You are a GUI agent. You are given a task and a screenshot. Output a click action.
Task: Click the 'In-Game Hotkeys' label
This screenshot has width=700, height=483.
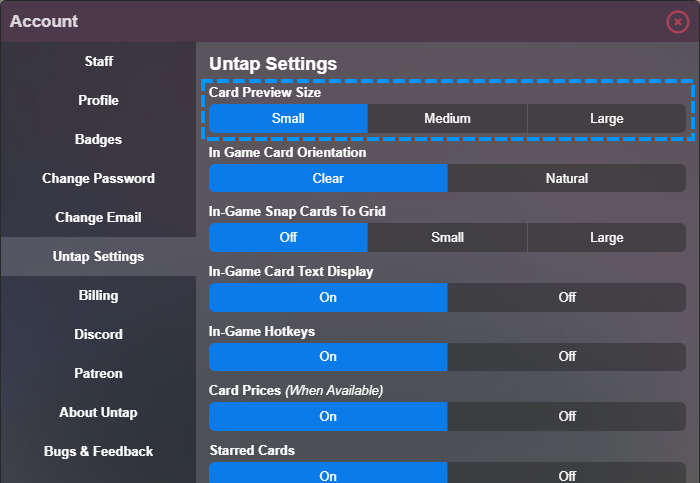262,331
